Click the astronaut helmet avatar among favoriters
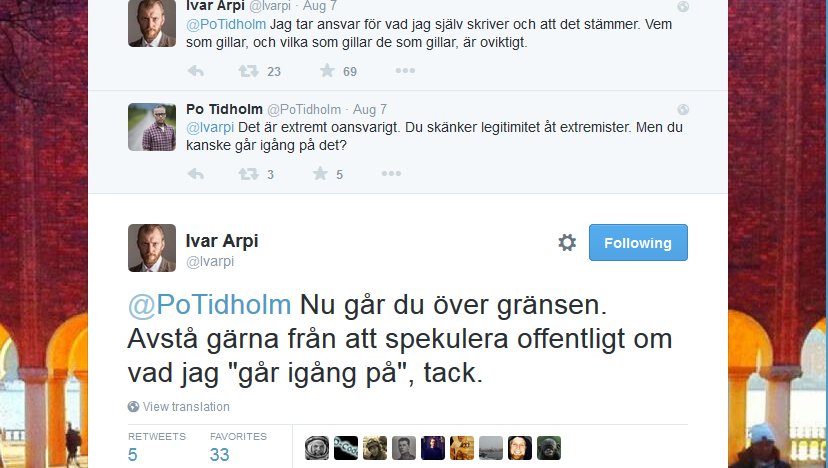Image resolution: width=828 pixels, height=468 pixels. pos(317,448)
